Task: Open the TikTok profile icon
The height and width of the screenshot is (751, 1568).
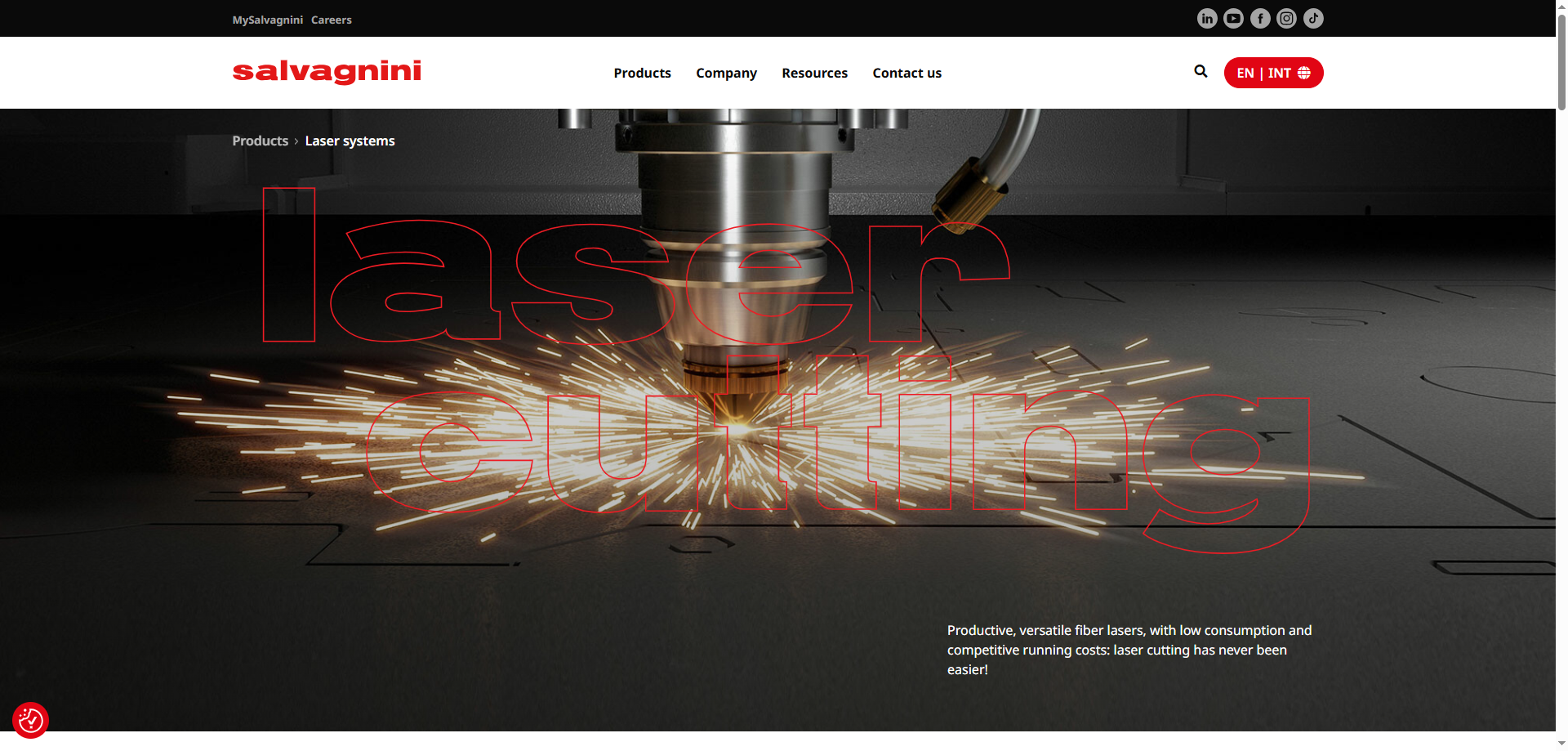Action: (1313, 19)
